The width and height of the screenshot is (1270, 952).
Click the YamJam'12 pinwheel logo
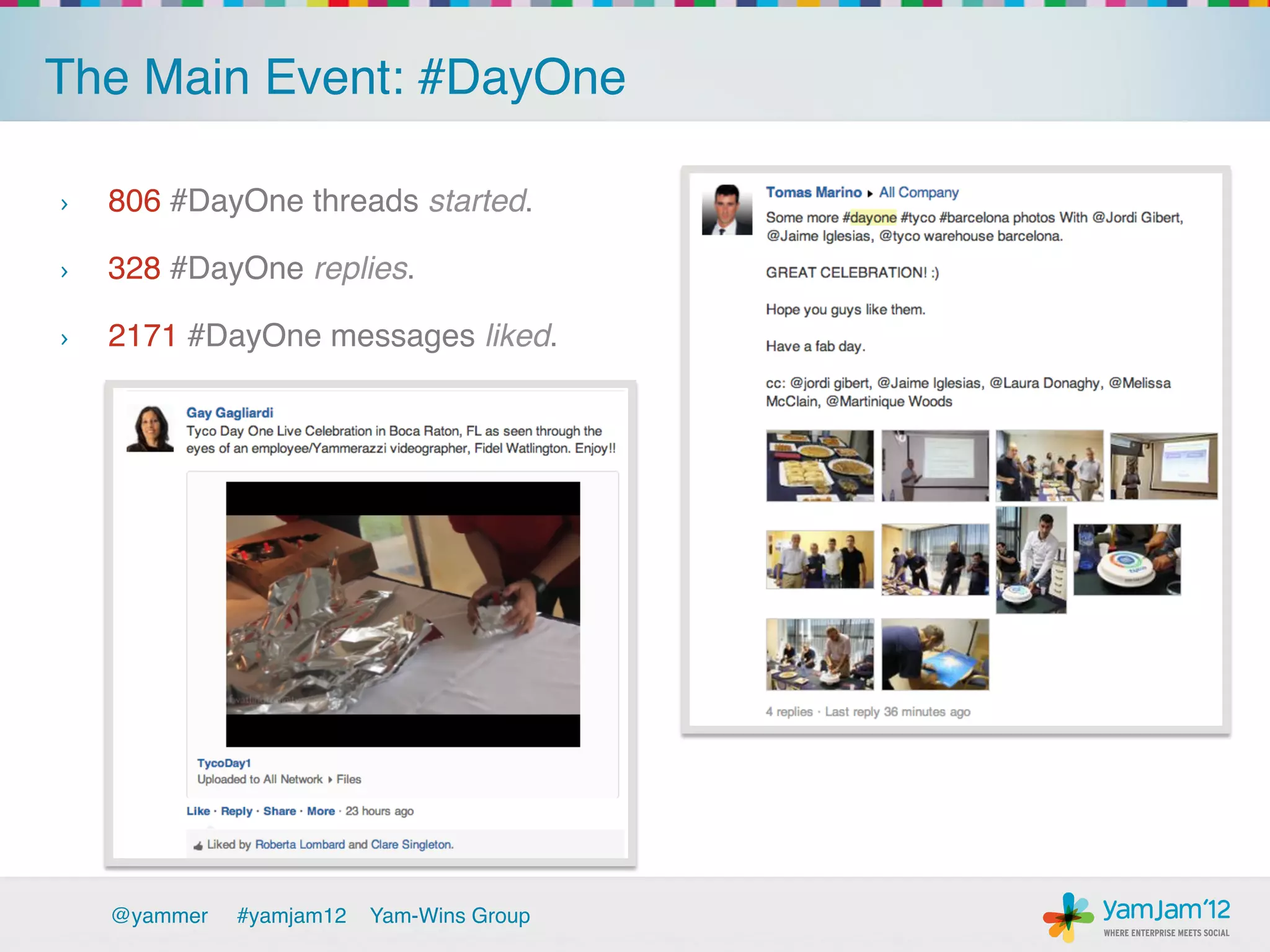click(1068, 917)
